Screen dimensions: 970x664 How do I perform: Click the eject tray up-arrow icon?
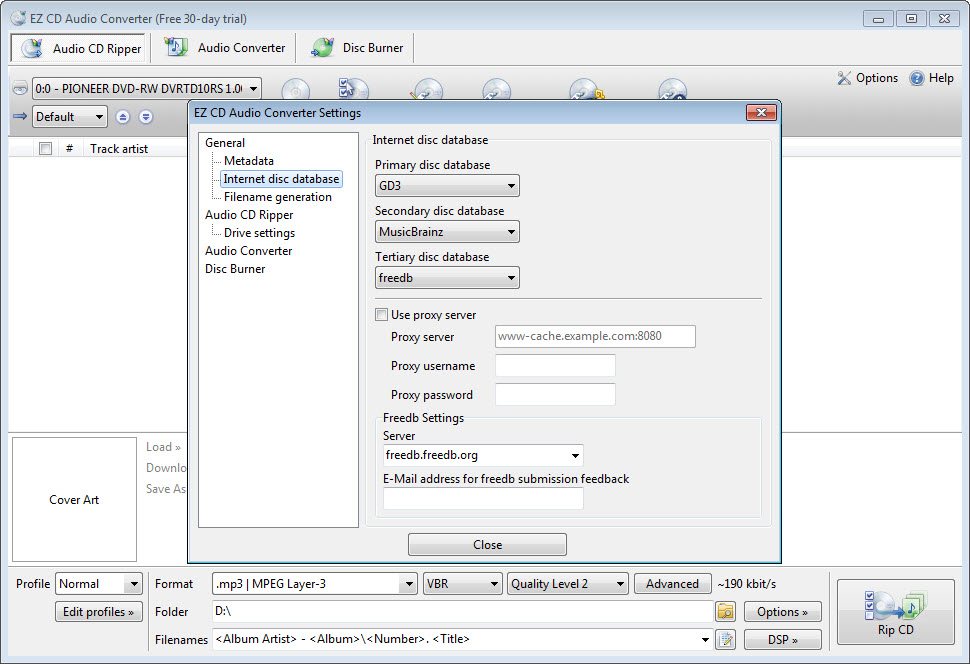pyautogui.click(x=123, y=116)
